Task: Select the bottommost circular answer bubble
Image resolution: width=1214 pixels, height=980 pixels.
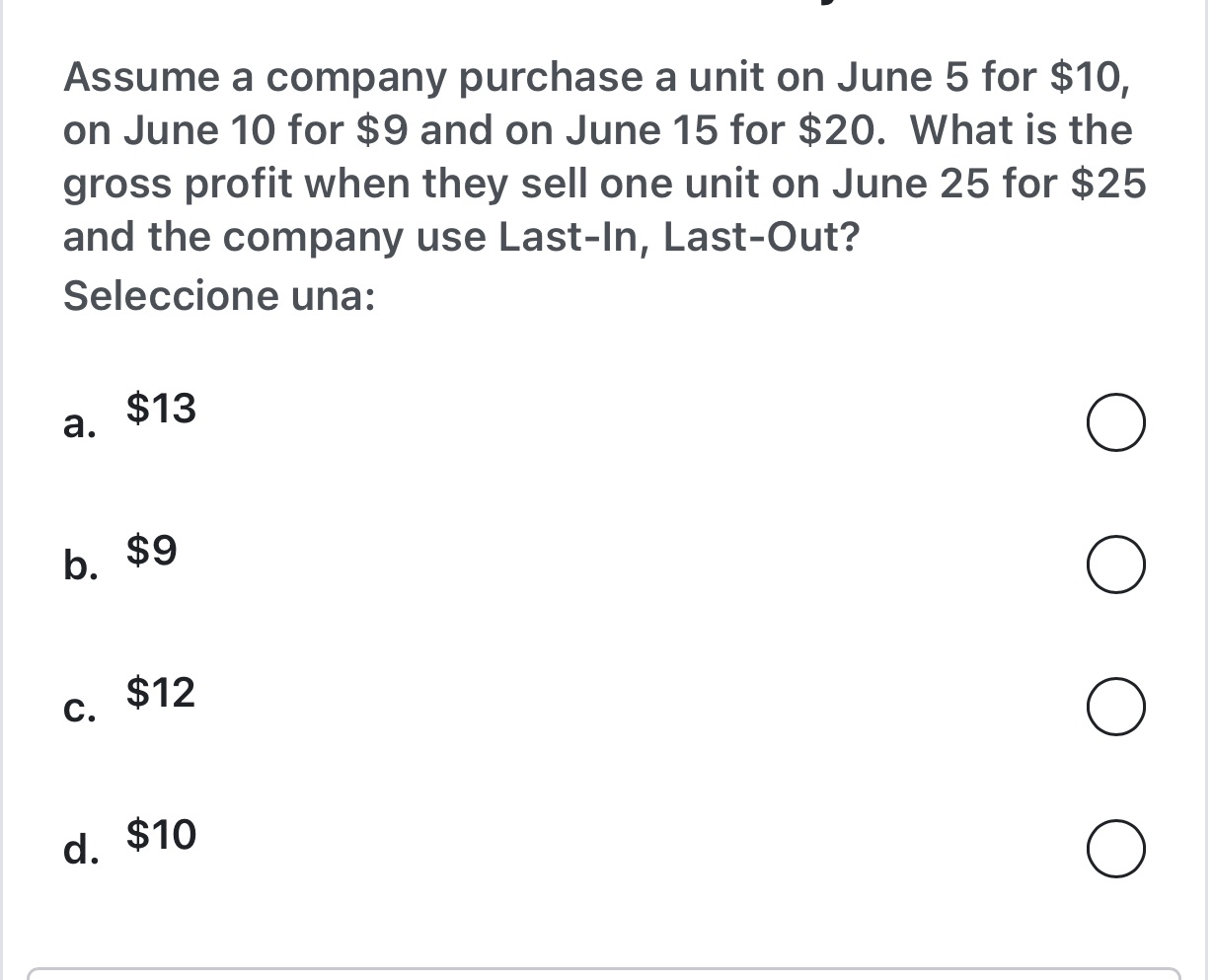Action: pos(1115,849)
